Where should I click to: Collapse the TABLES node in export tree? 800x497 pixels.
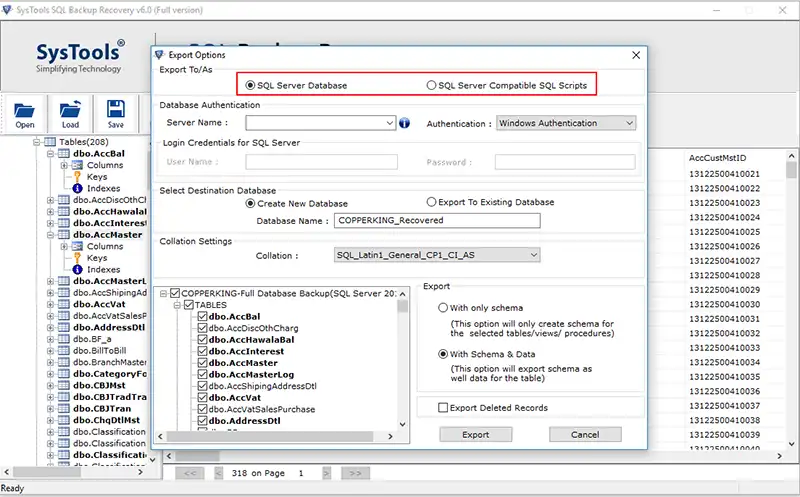tap(177, 305)
